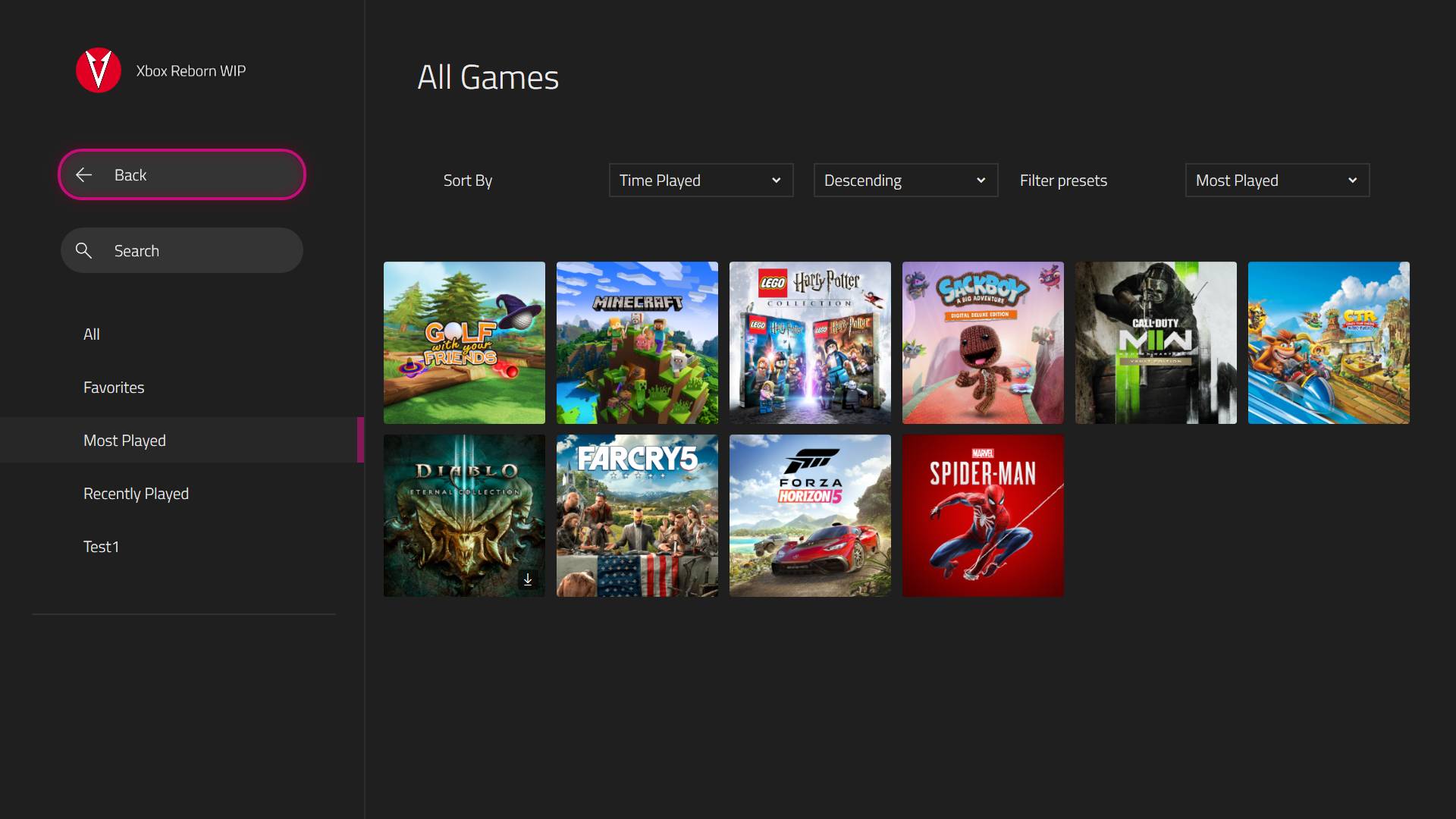The width and height of the screenshot is (1456, 819).
Task: Click the red Xbox Reborn logo icon
Action: pos(99,71)
